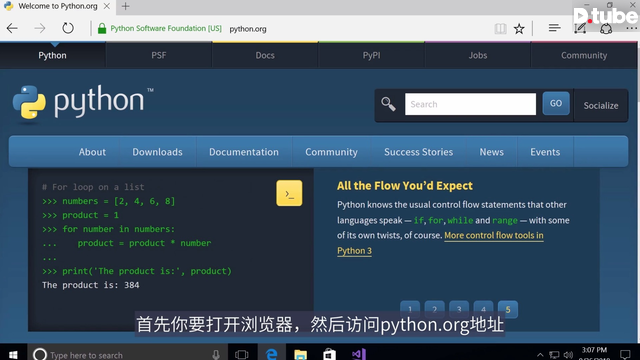
Task: Open the reading view book icon
Action: point(500,29)
